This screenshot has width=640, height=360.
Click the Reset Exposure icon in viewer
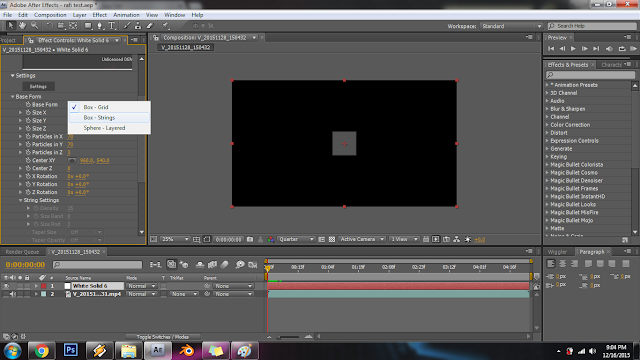(x=468, y=239)
